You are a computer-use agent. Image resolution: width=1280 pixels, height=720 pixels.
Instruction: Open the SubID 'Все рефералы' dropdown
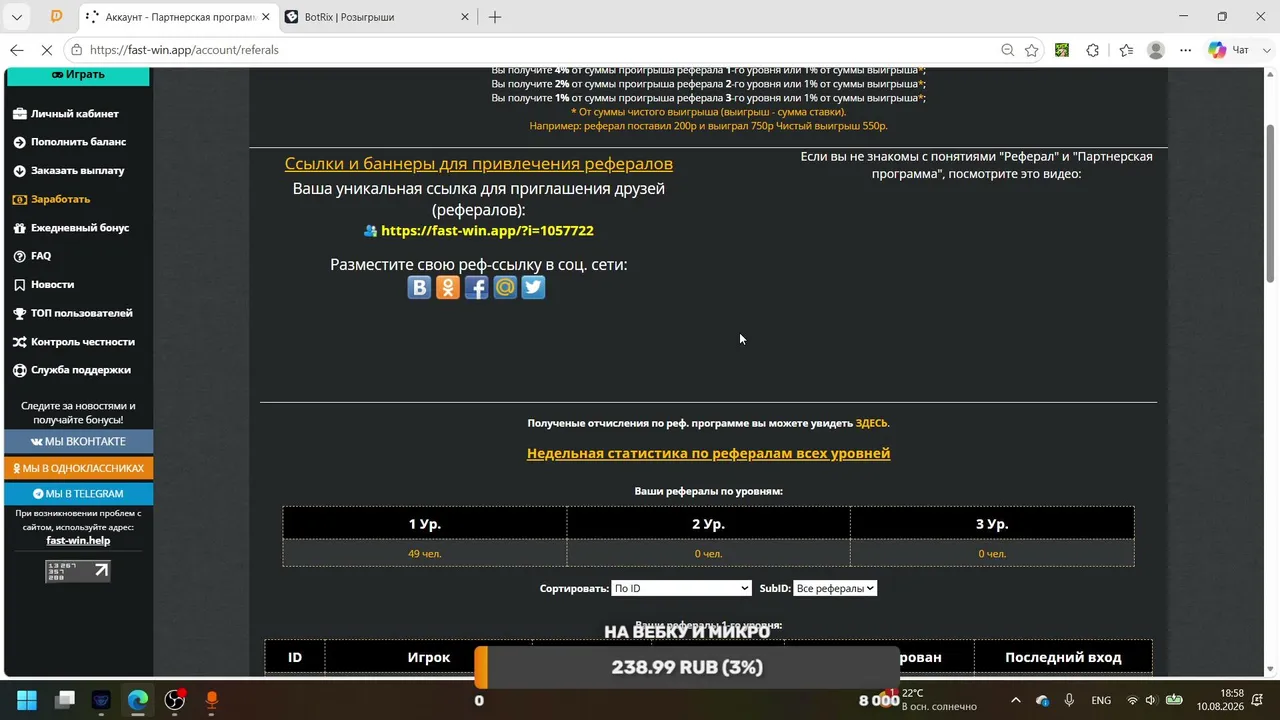[x=835, y=589]
